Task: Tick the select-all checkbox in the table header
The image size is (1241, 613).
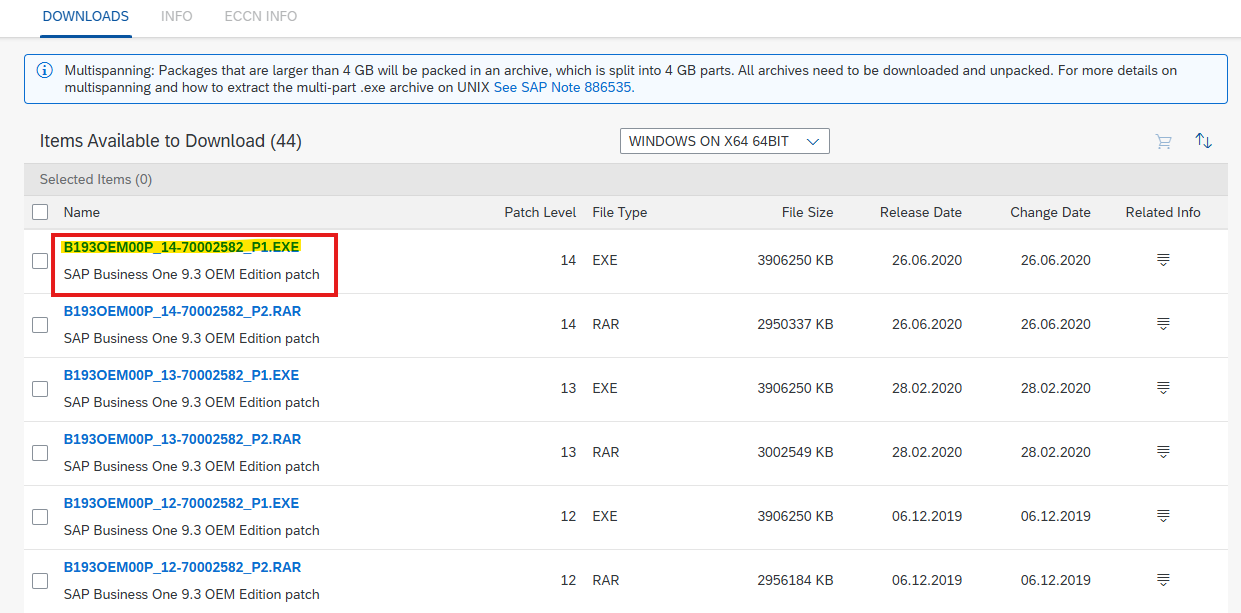Action: point(40,212)
